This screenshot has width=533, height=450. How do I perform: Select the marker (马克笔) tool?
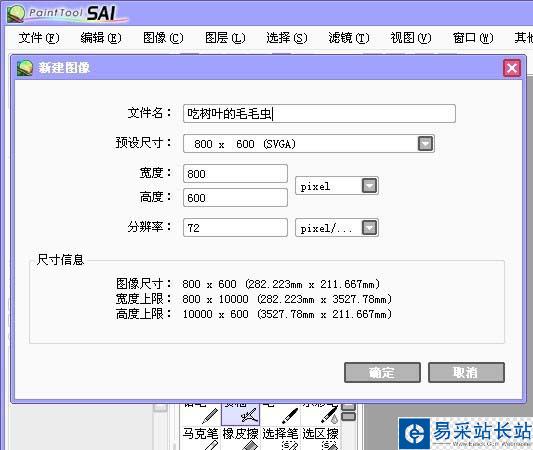pos(201,438)
